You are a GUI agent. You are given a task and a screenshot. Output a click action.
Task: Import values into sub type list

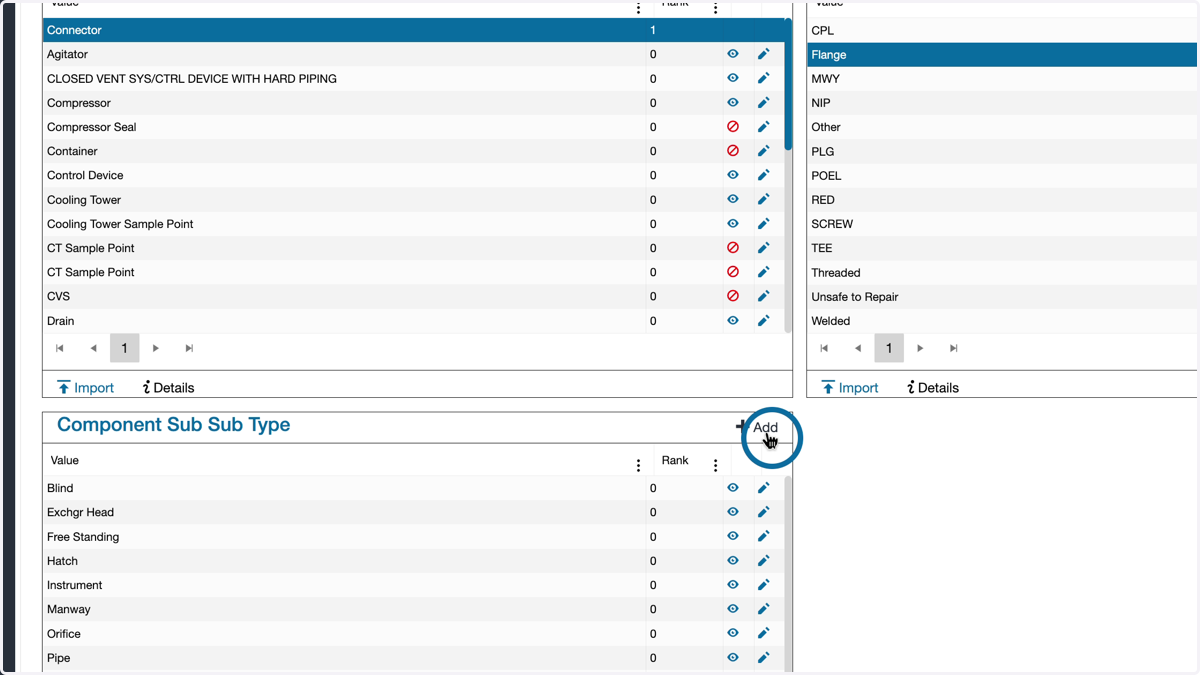(849, 388)
